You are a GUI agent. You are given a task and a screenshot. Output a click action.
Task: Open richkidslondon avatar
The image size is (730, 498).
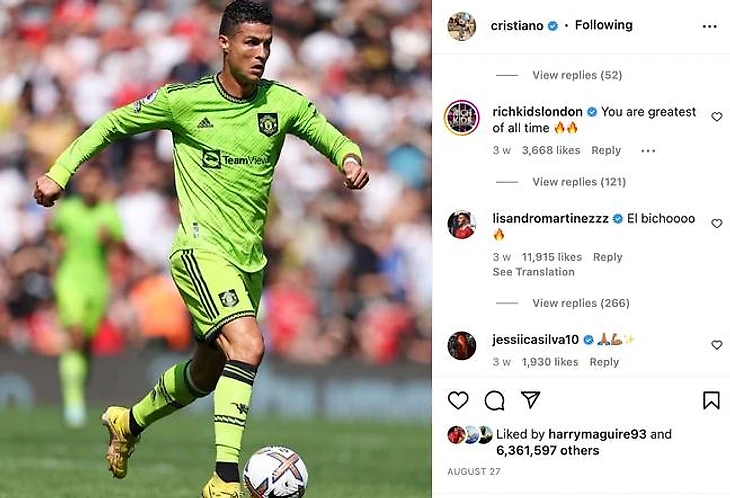tap(461, 117)
